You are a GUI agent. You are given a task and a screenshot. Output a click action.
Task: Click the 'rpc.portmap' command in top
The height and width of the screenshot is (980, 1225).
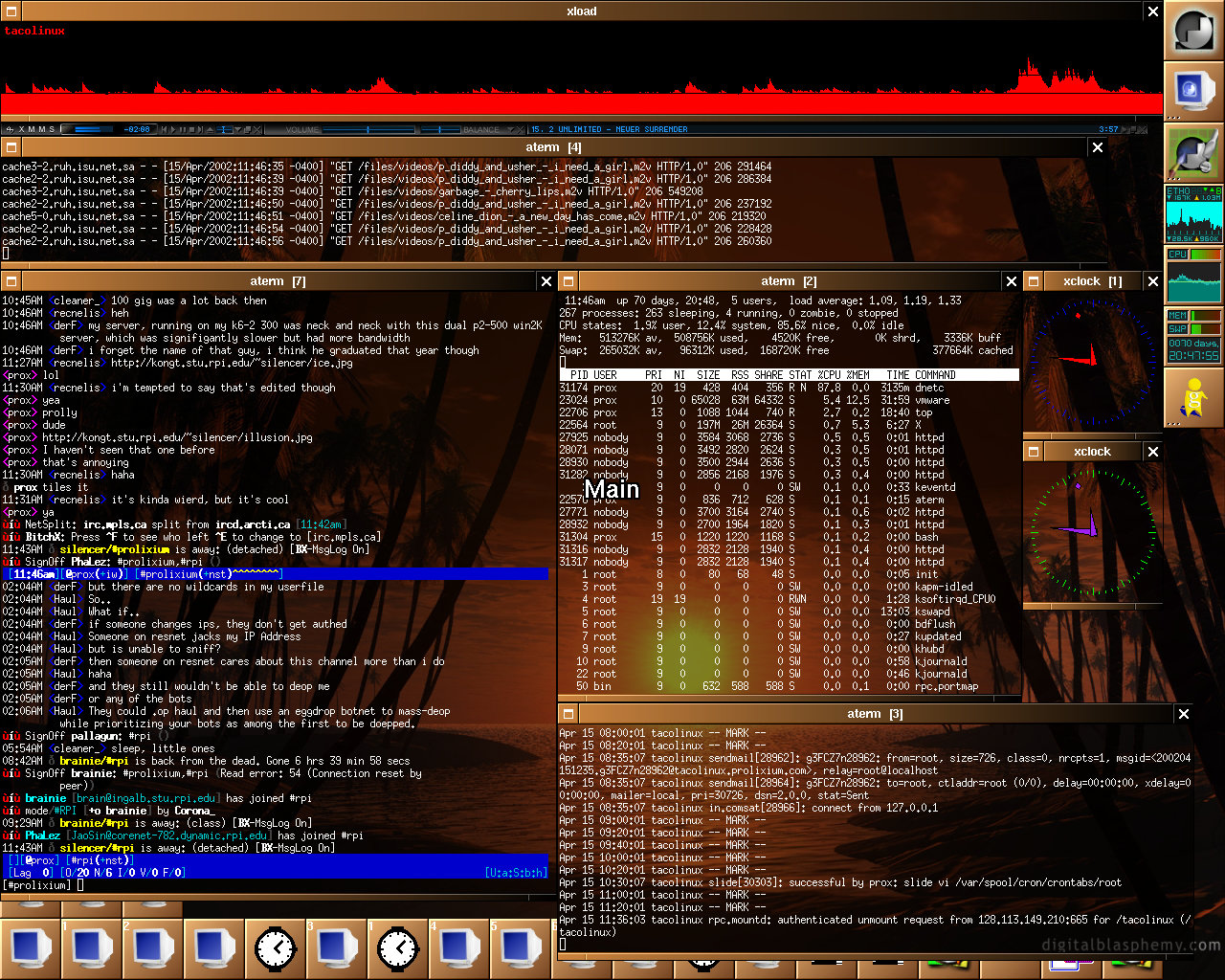click(x=947, y=686)
